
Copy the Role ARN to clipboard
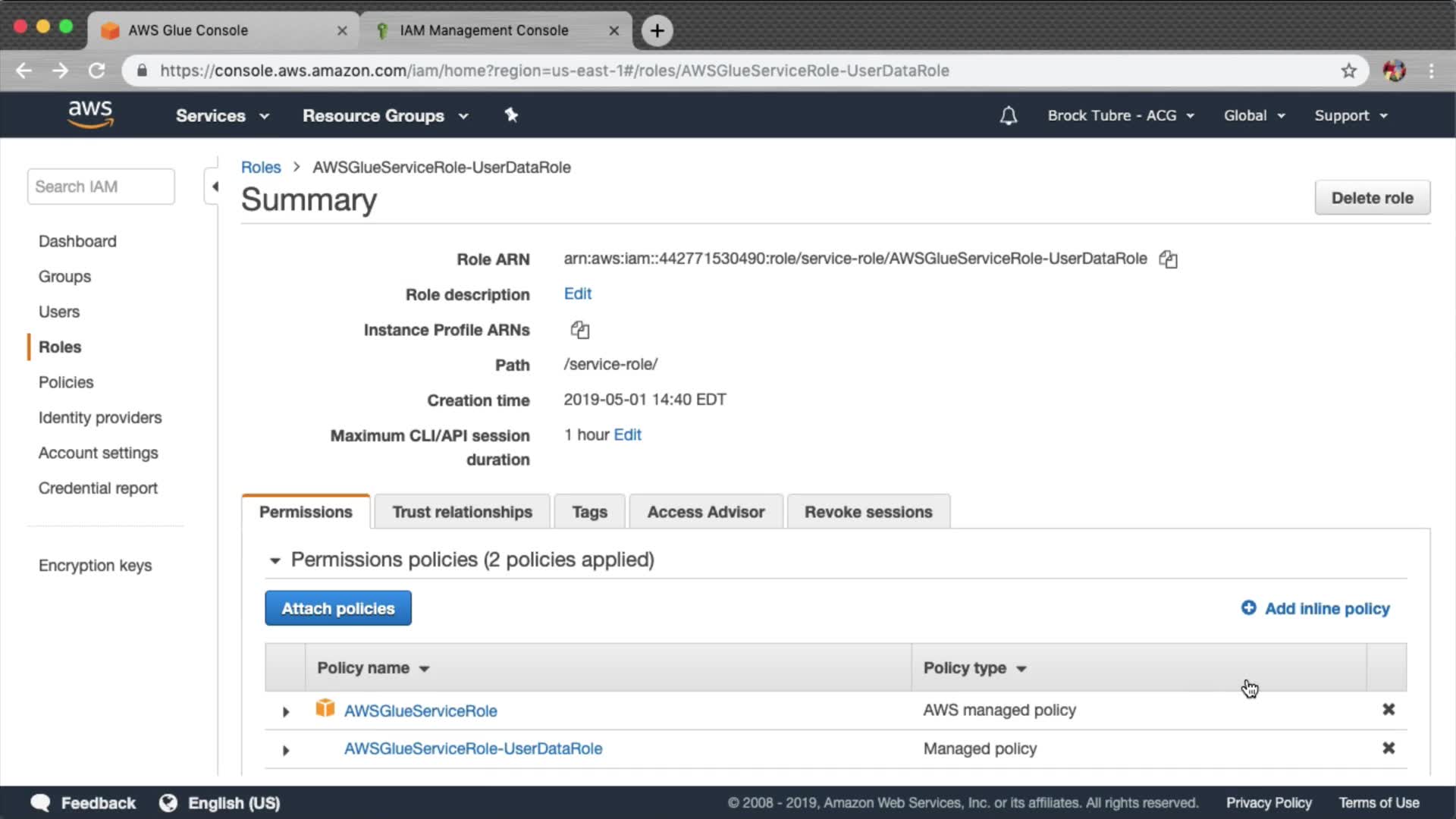point(1168,259)
